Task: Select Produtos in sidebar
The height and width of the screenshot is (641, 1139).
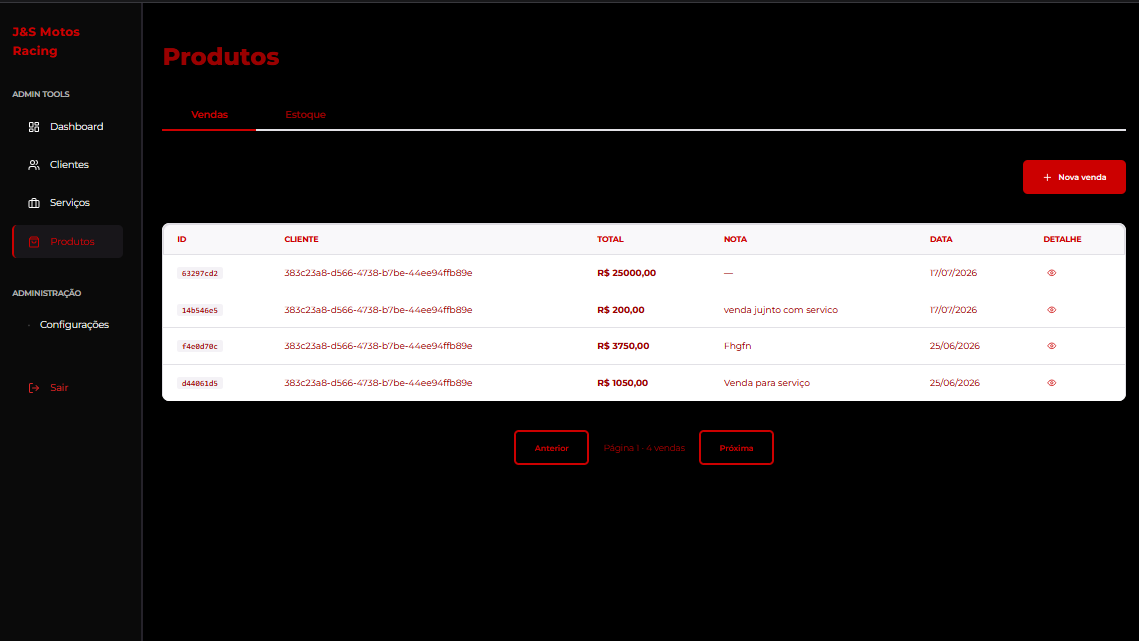Action: [x=68, y=241]
